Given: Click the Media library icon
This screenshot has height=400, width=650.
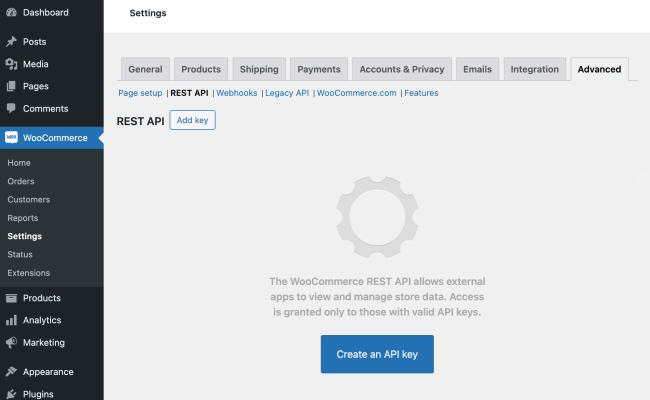Looking at the screenshot, I should click(12, 64).
